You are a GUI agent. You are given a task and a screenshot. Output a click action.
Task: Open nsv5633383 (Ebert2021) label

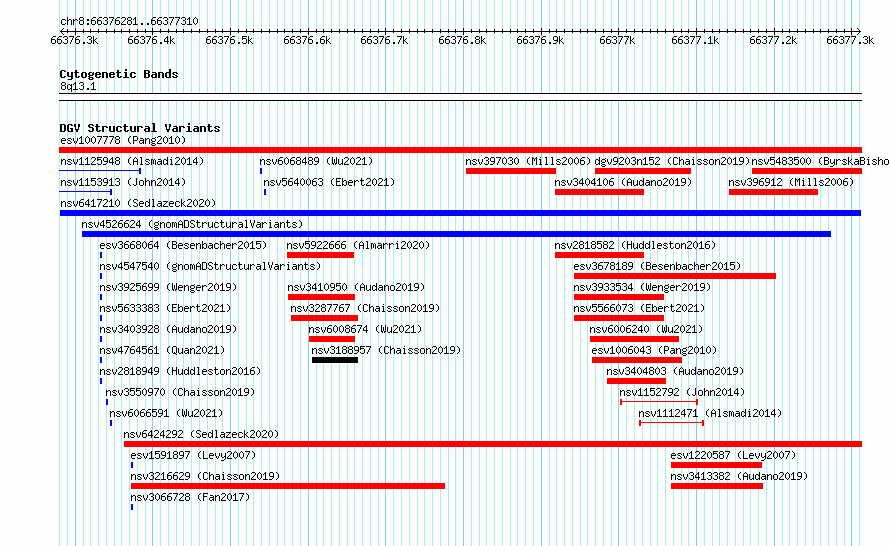click(x=165, y=308)
